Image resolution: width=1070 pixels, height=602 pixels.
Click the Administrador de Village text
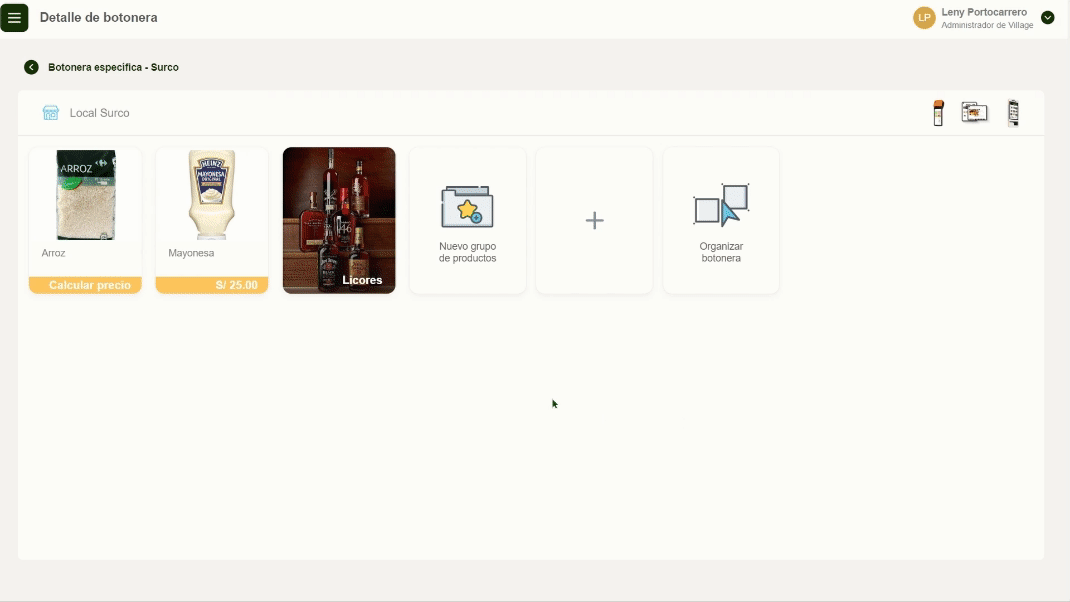(x=987, y=25)
